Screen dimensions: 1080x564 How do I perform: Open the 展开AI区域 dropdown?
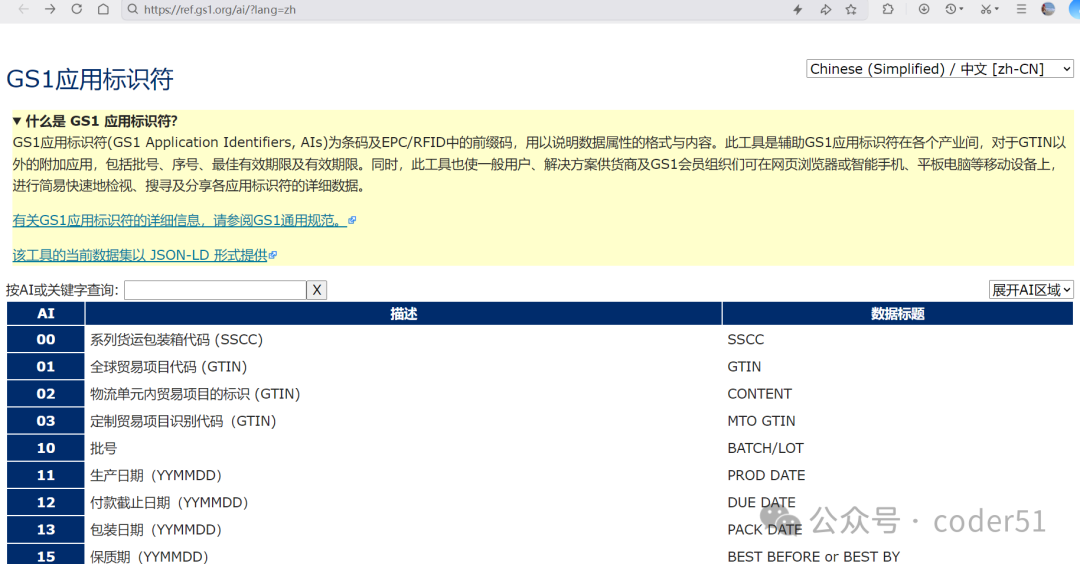pos(1031,290)
